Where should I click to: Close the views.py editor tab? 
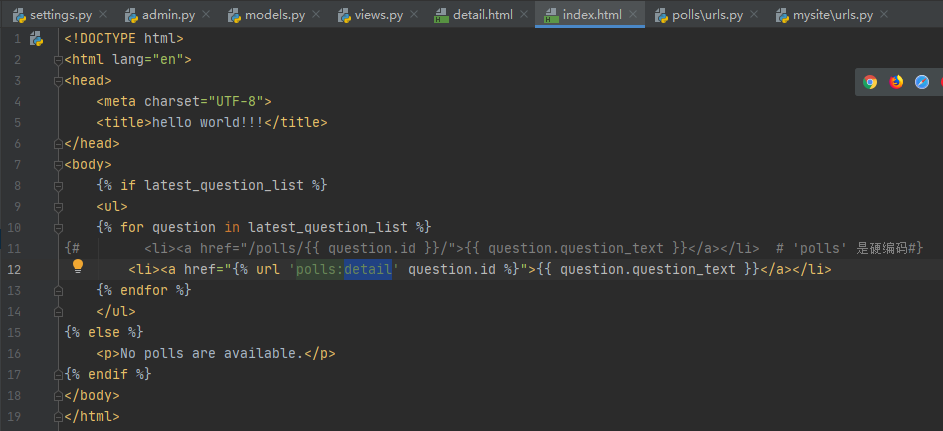(x=416, y=15)
